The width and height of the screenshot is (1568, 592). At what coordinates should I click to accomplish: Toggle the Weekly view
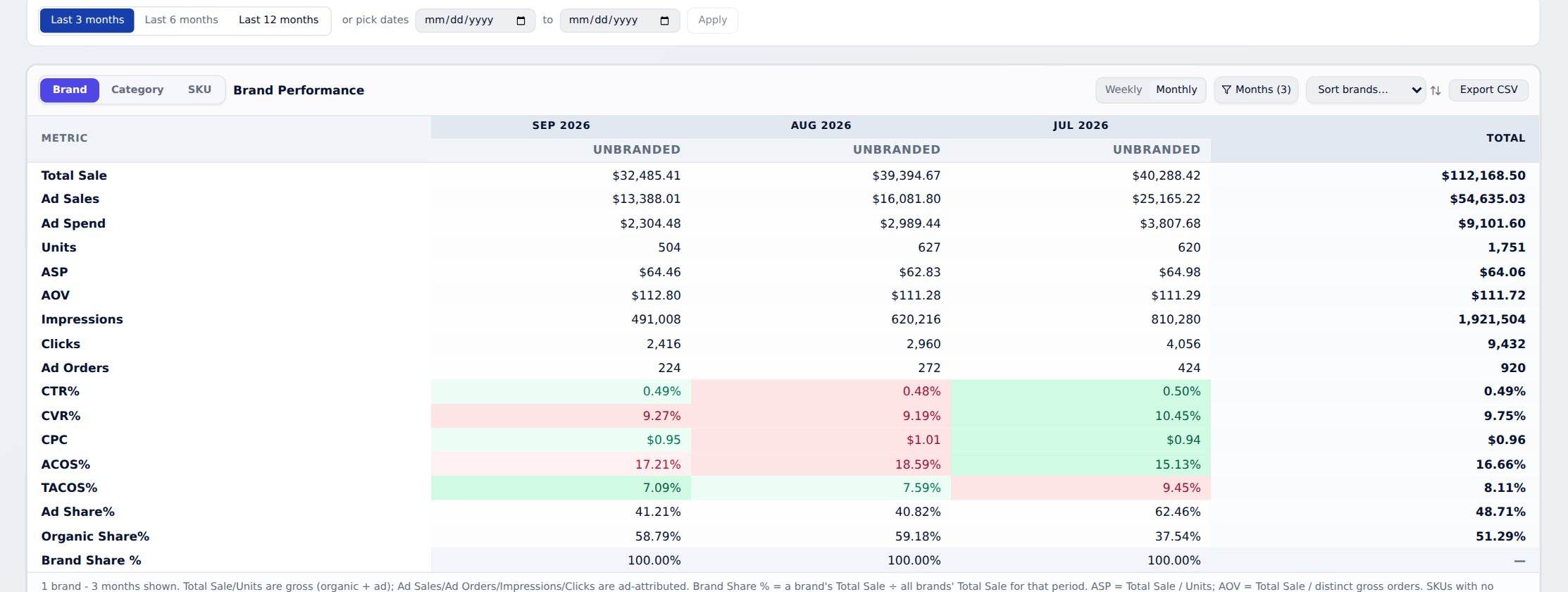click(x=1124, y=90)
